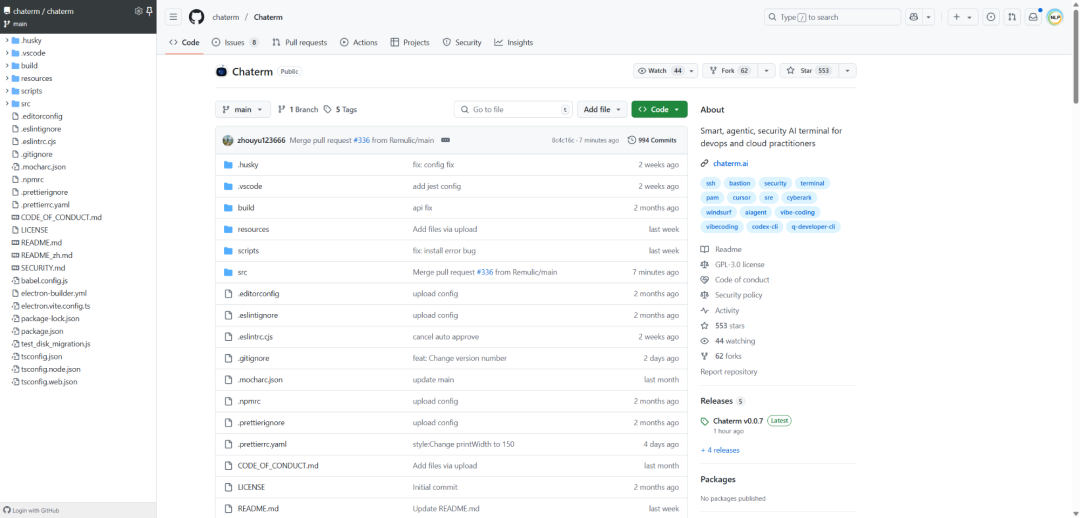Click the README.md icon in sidebar tree

tap(15, 242)
